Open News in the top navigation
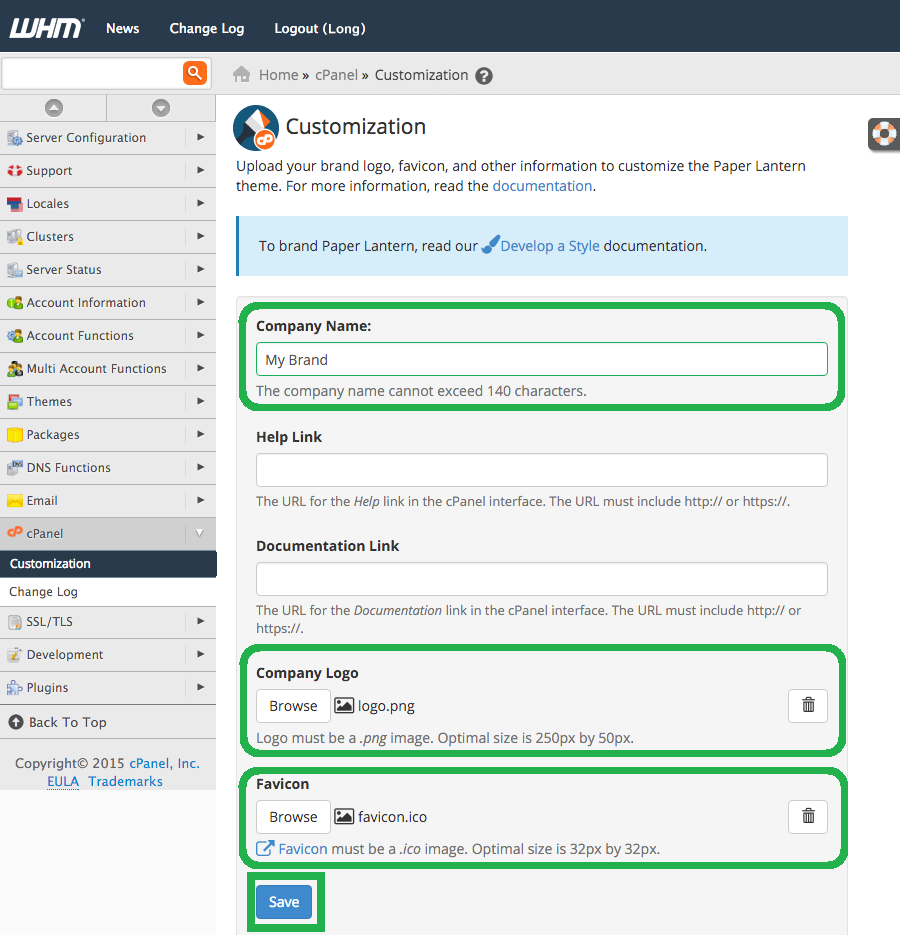Image resolution: width=900 pixels, height=935 pixels. [122, 28]
